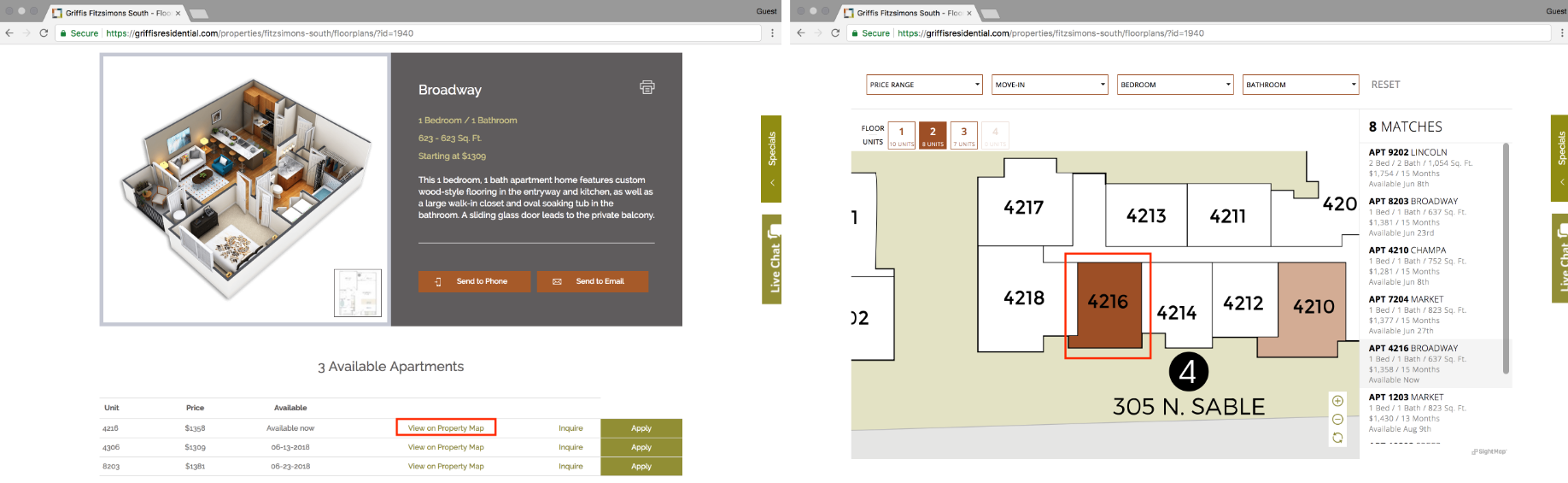Click View on Property Map for unit 8203
This screenshot has height=483, width=1568.
[446, 466]
